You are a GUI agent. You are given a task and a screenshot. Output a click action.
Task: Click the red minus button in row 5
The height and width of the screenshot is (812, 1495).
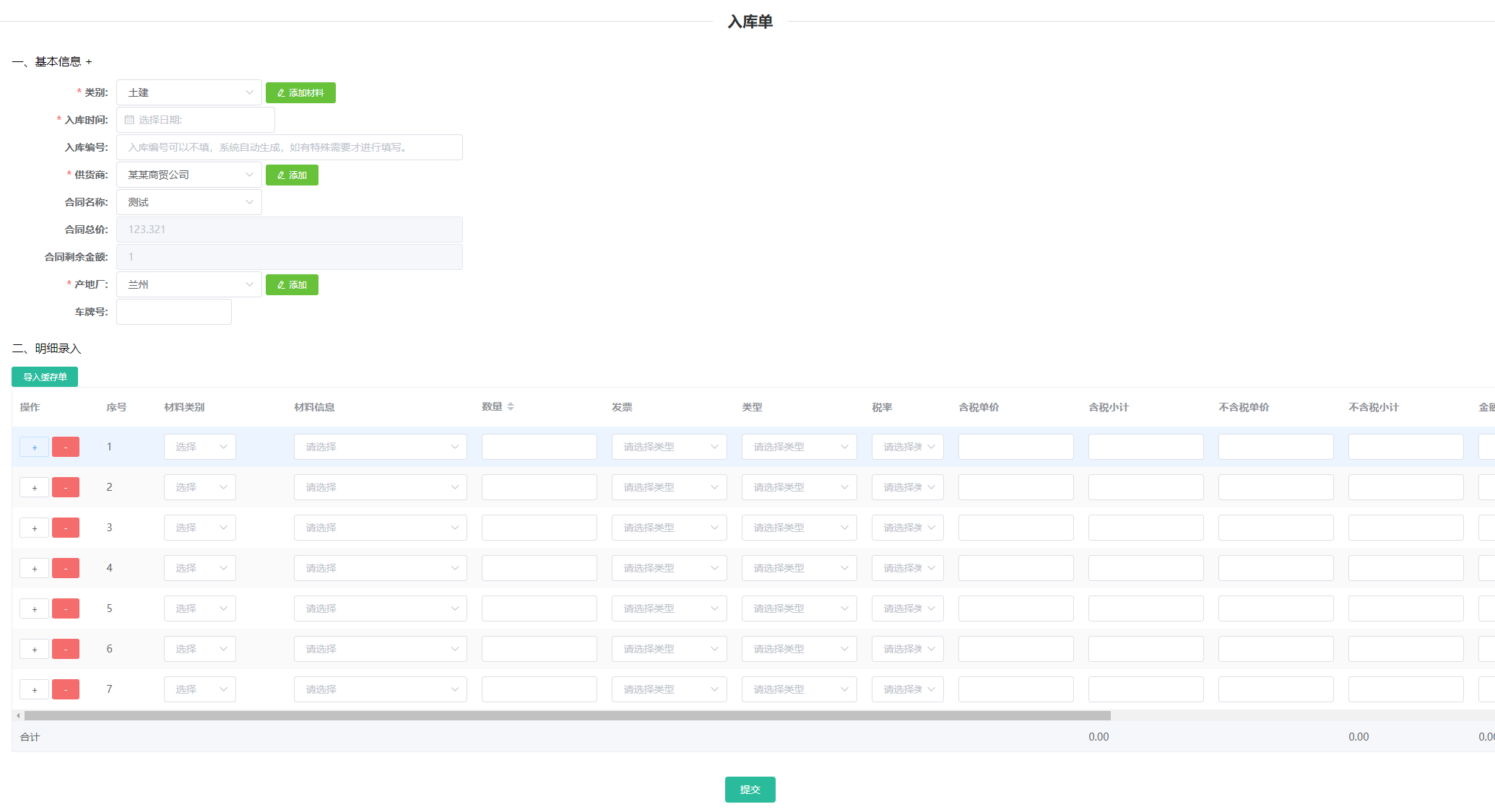(66, 609)
